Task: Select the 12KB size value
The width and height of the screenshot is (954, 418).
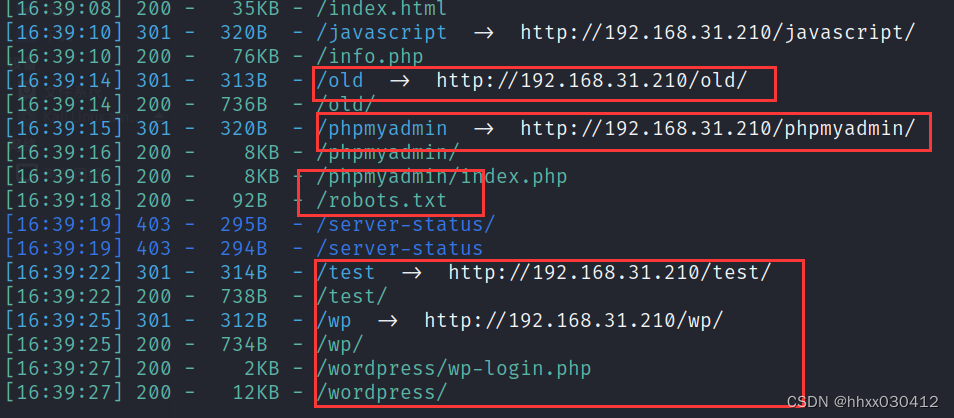Action: click(256, 392)
